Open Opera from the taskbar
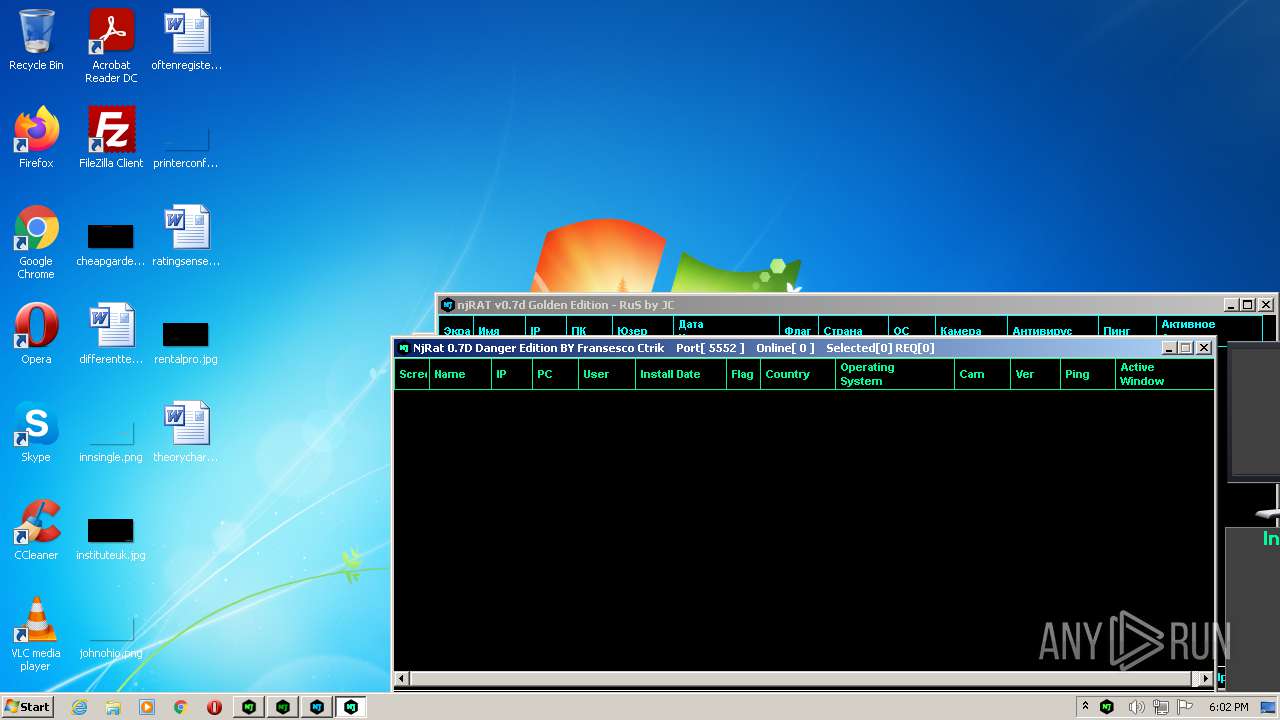The height and width of the screenshot is (720, 1280). (x=214, y=707)
